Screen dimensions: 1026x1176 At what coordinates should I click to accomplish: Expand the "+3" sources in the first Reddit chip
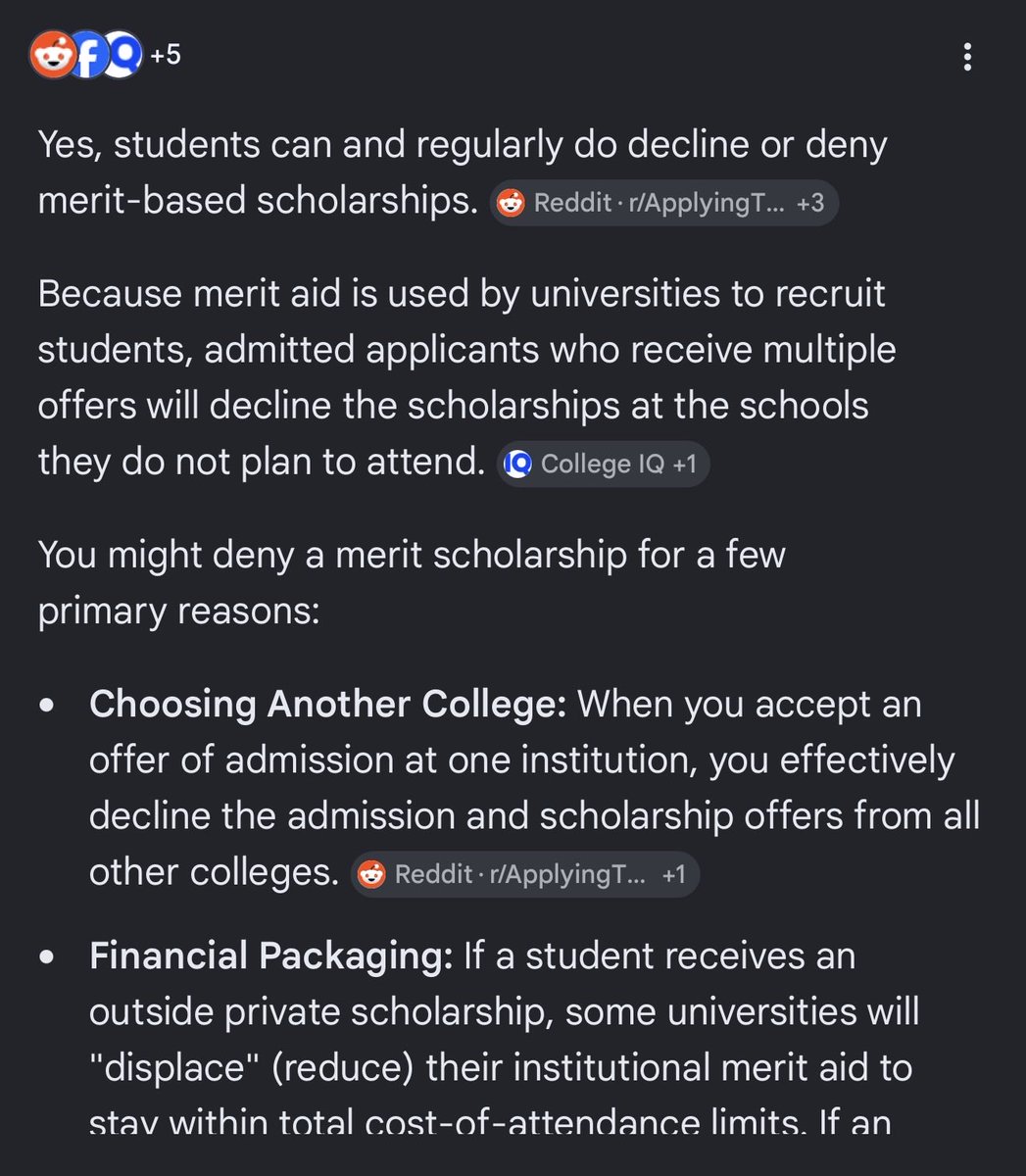click(809, 204)
